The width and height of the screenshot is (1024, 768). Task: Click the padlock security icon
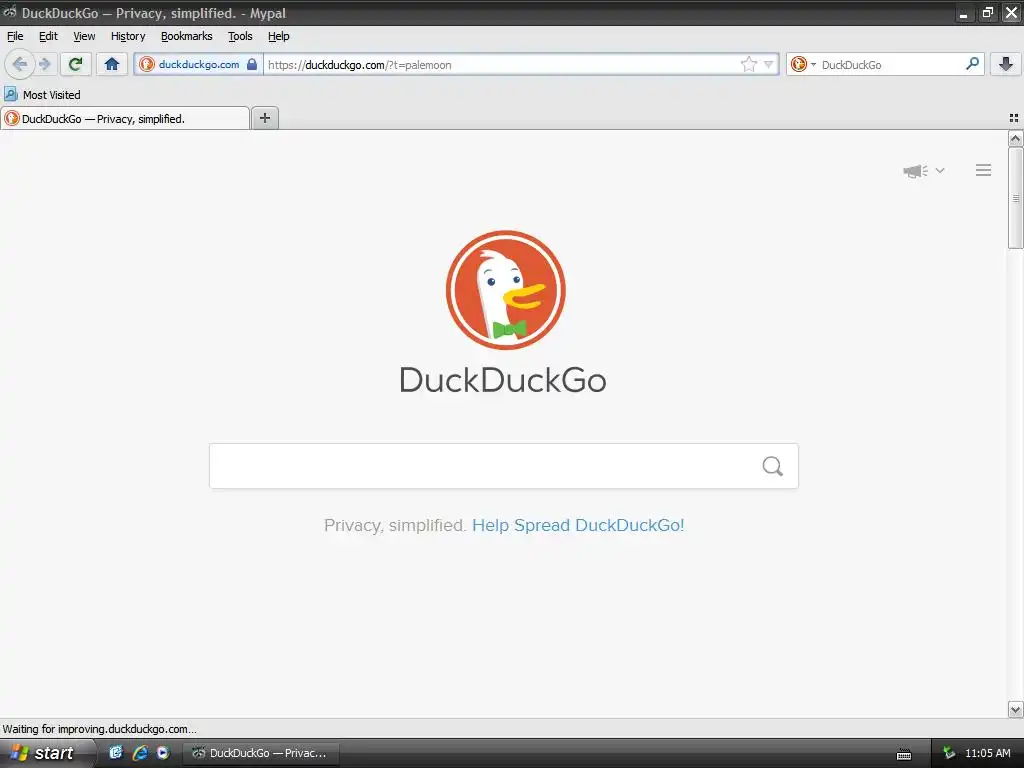252,64
